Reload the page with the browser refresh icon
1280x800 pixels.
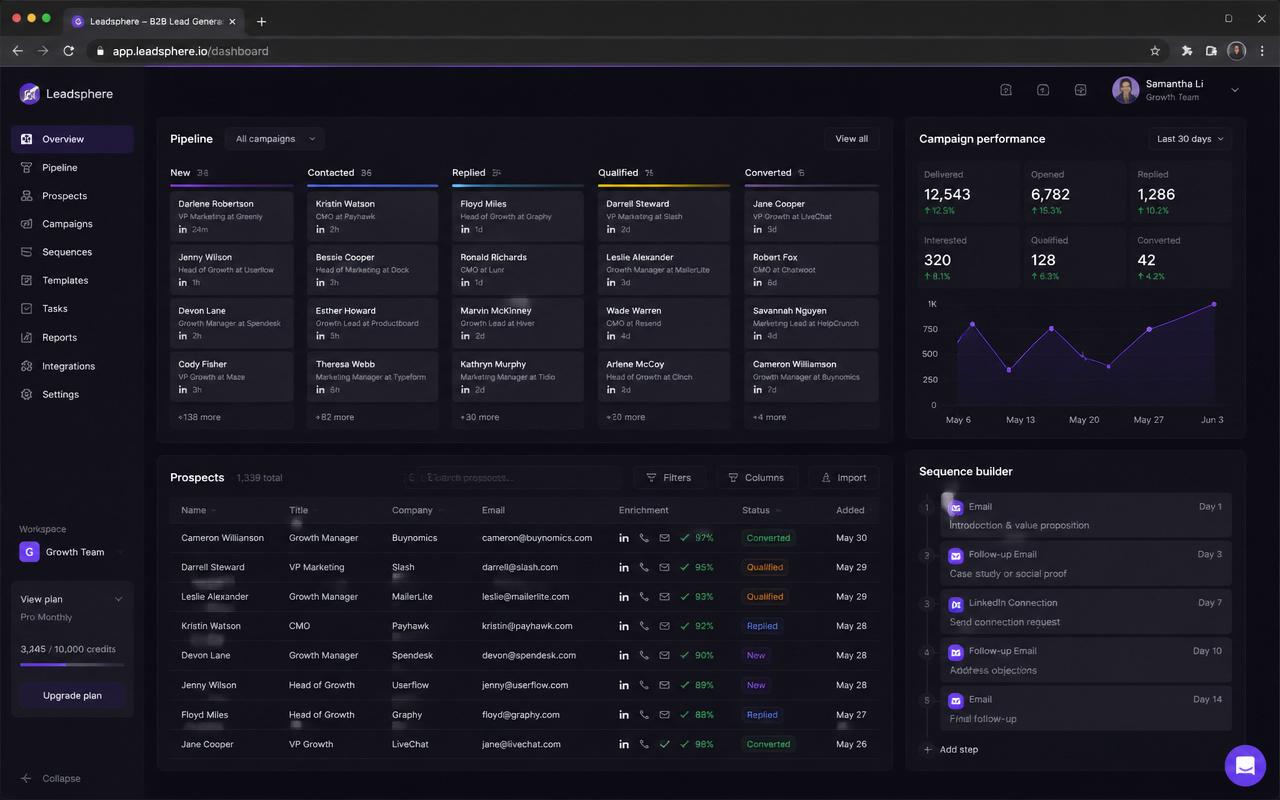pos(69,51)
